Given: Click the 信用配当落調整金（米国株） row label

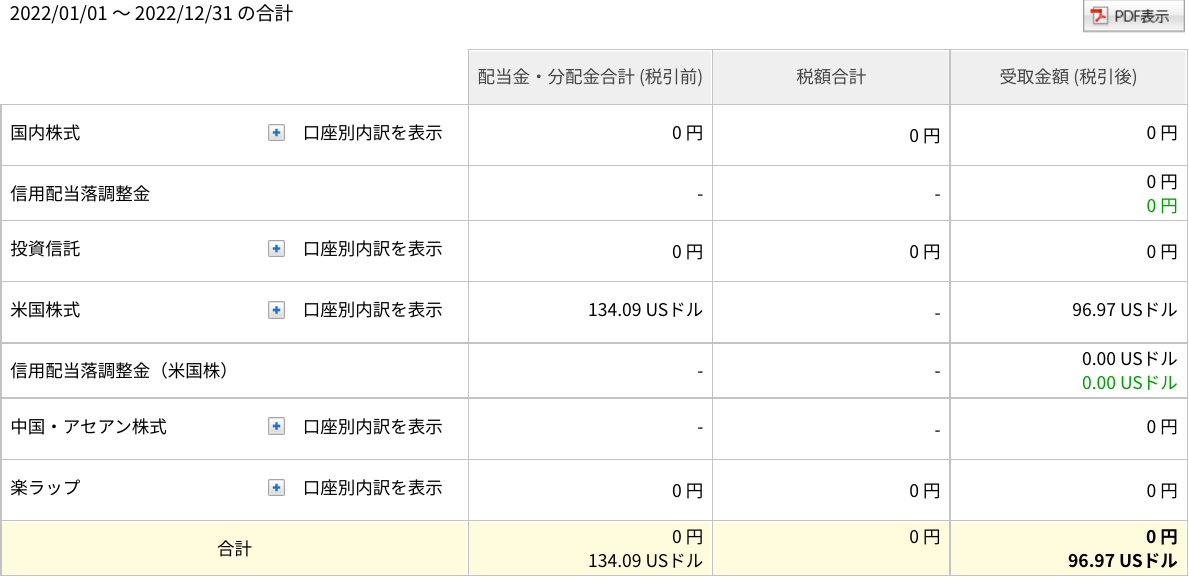Looking at the screenshot, I should pyautogui.click(x=120, y=371).
